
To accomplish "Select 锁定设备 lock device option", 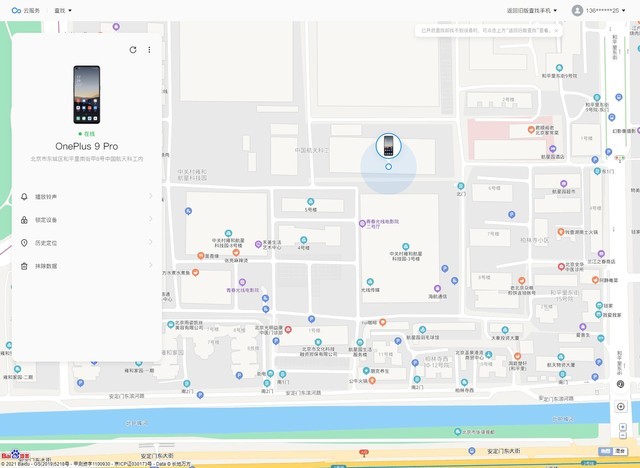I will [x=87, y=219].
